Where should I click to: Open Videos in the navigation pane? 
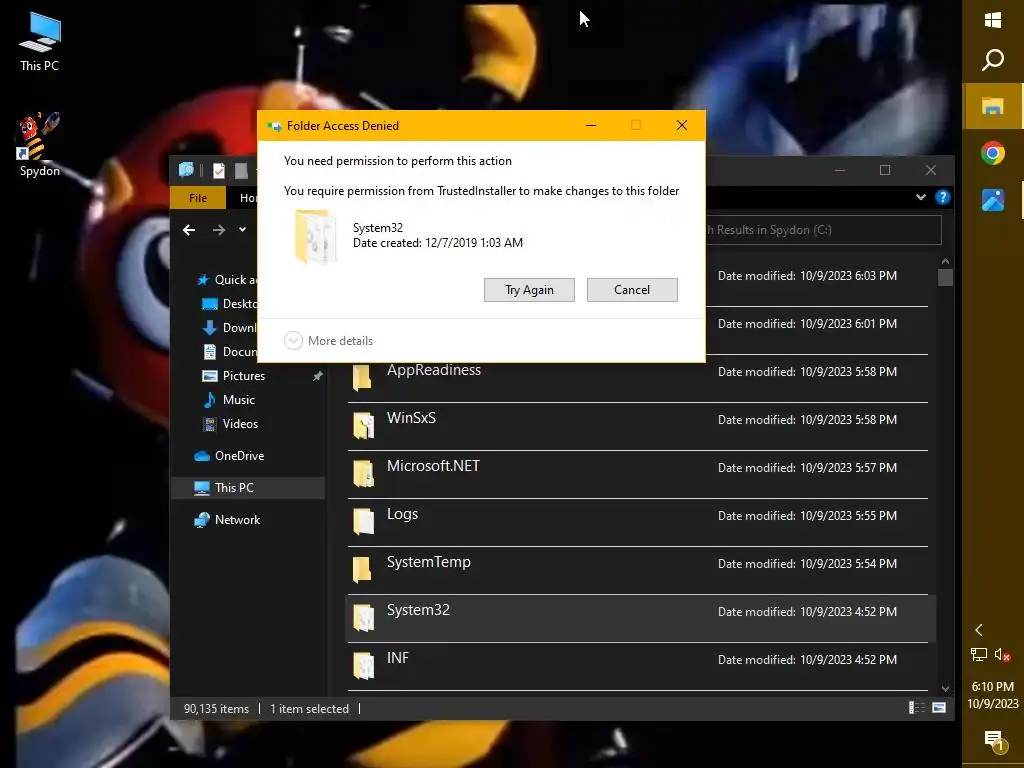tap(231, 424)
